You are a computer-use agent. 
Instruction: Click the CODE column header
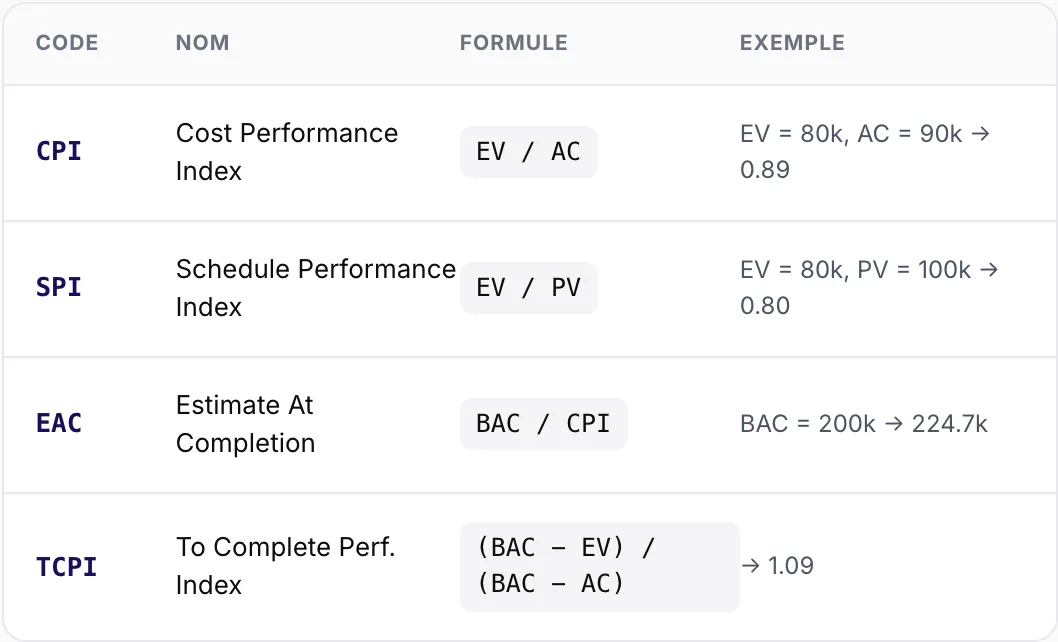click(x=67, y=43)
